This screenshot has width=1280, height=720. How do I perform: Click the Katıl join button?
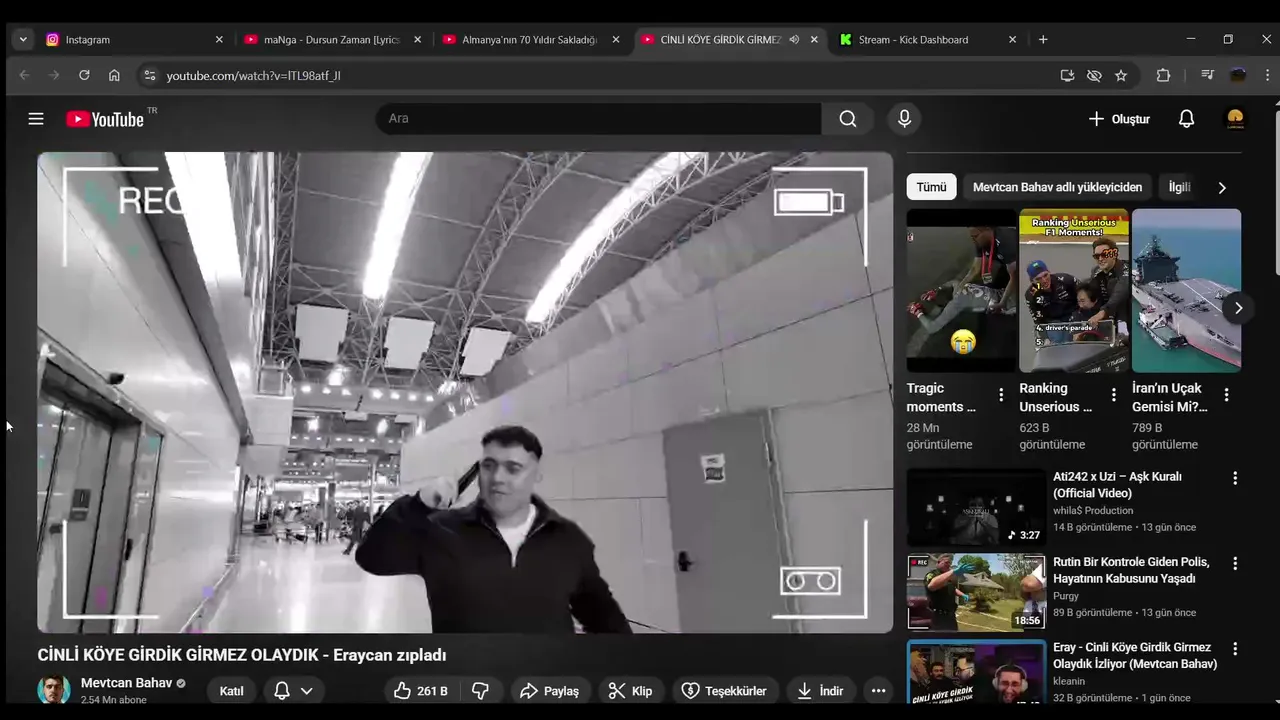[x=232, y=691]
